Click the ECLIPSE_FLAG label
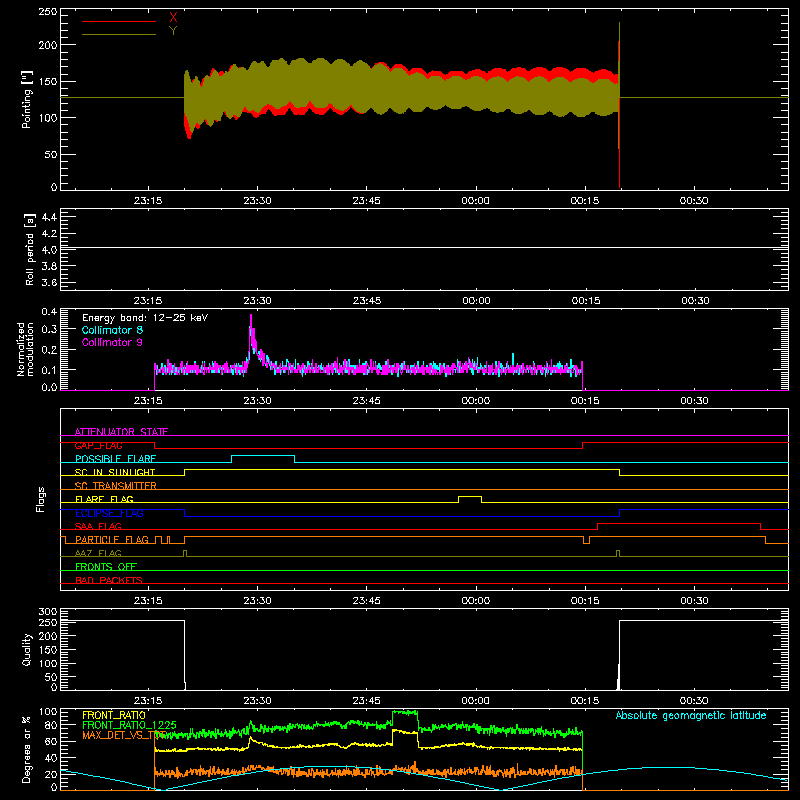Image resolution: width=800 pixels, height=800 pixels. 109,513
